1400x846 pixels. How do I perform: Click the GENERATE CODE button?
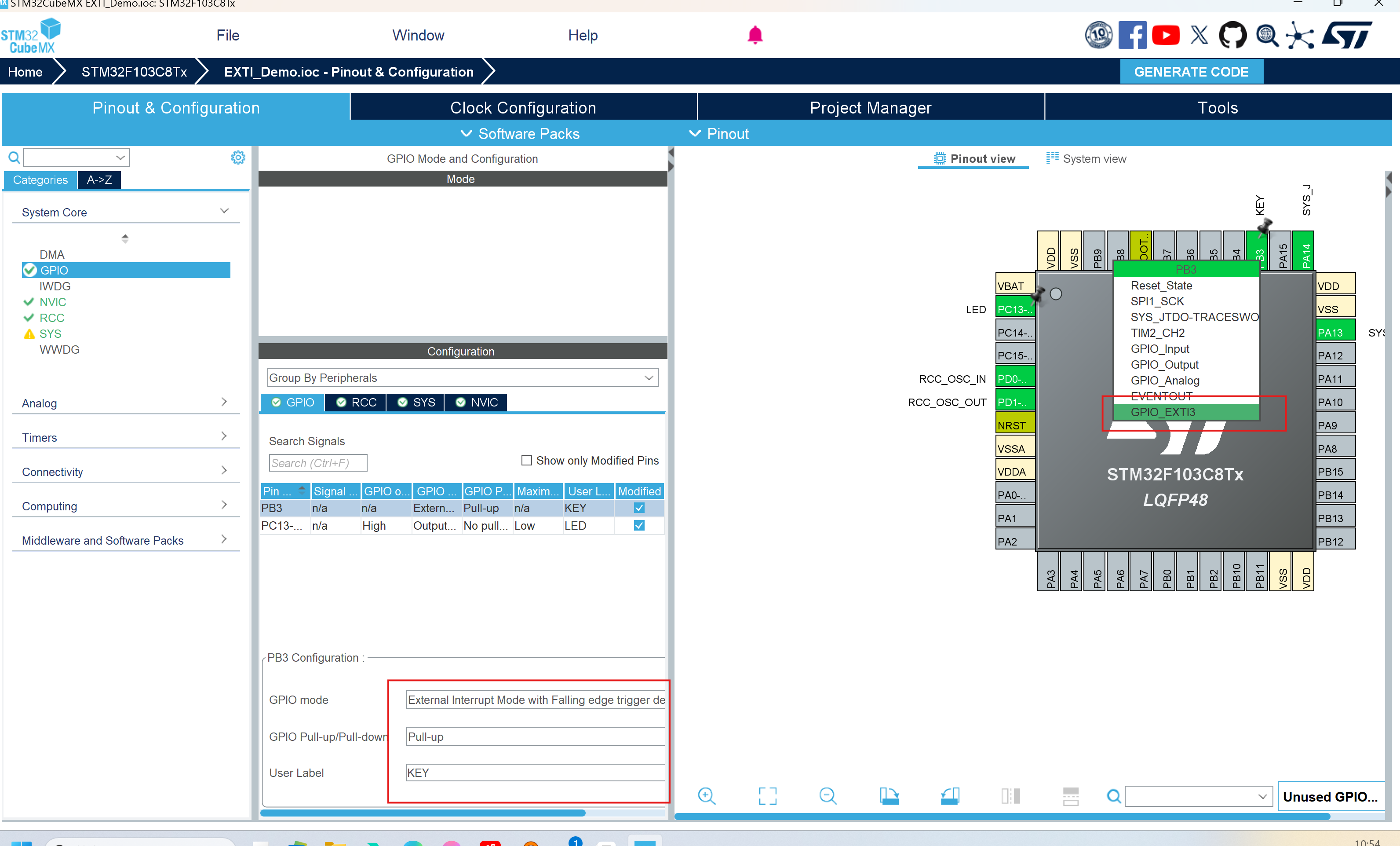(1191, 72)
